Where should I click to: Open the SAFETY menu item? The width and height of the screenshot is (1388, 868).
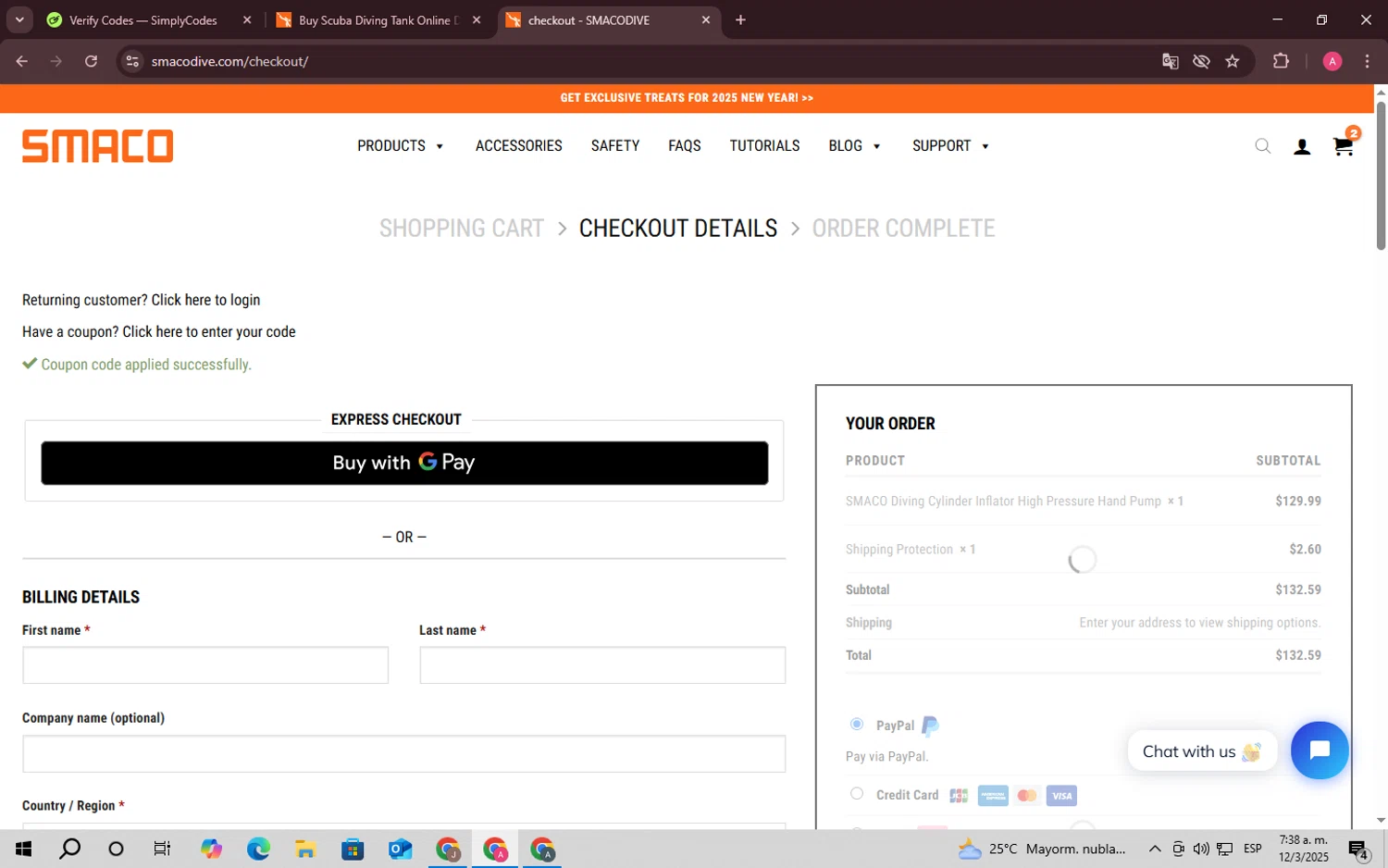click(x=615, y=146)
